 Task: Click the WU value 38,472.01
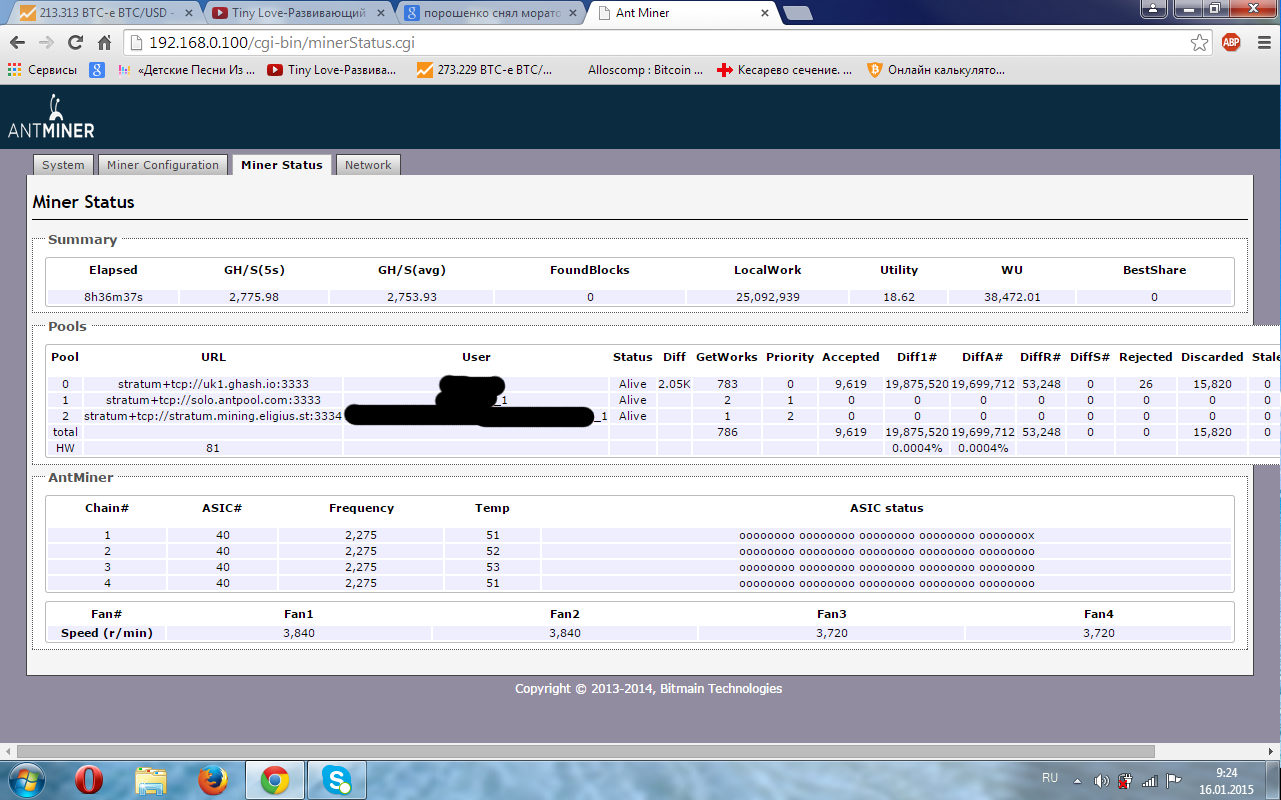point(1012,297)
